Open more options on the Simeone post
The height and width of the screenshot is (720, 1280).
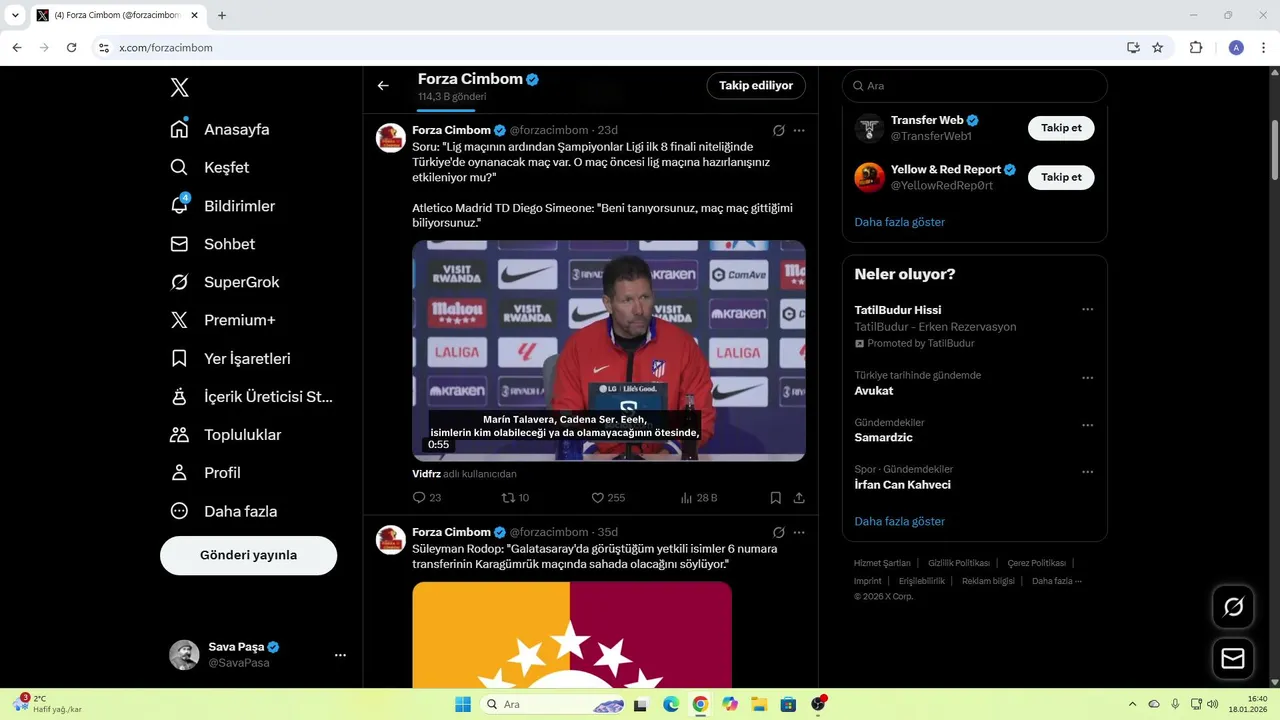[x=799, y=130]
